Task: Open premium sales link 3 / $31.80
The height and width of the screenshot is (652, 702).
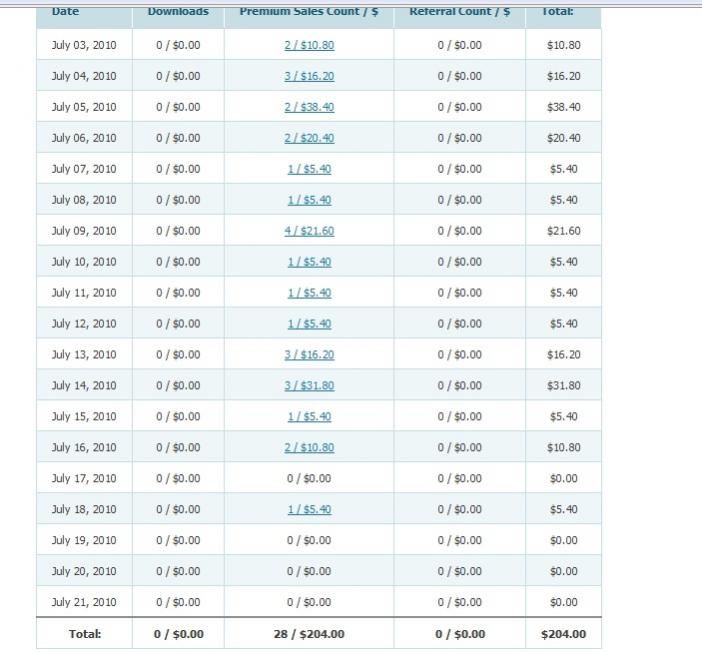Action: (x=309, y=386)
